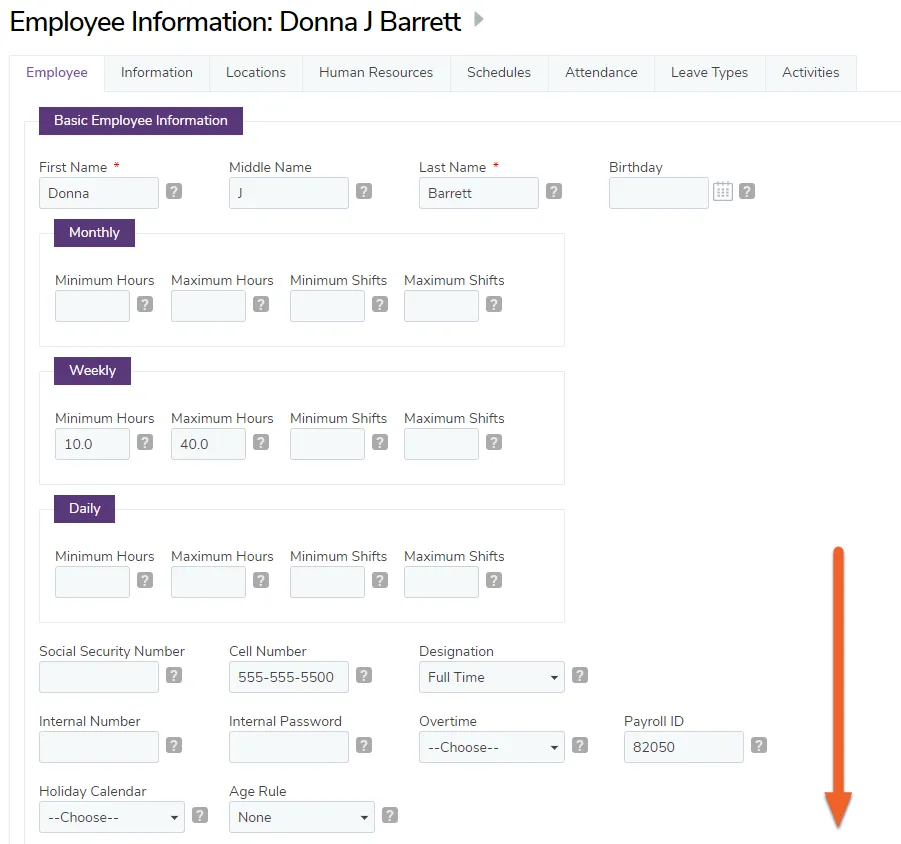Show help for Monthly Maximum Shifts
This screenshot has width=901, height=844.
click(x=494, y=304)
